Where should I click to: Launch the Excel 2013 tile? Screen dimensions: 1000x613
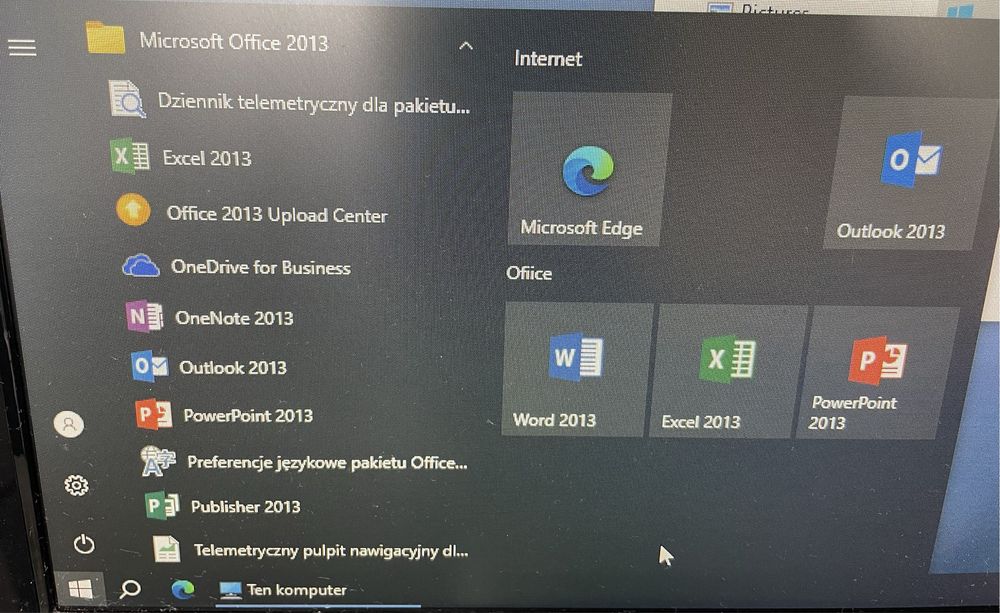click(726, 371)
